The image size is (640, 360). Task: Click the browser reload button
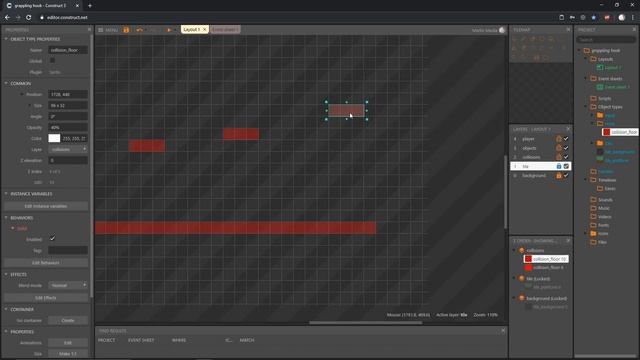(x=29, y=18)
